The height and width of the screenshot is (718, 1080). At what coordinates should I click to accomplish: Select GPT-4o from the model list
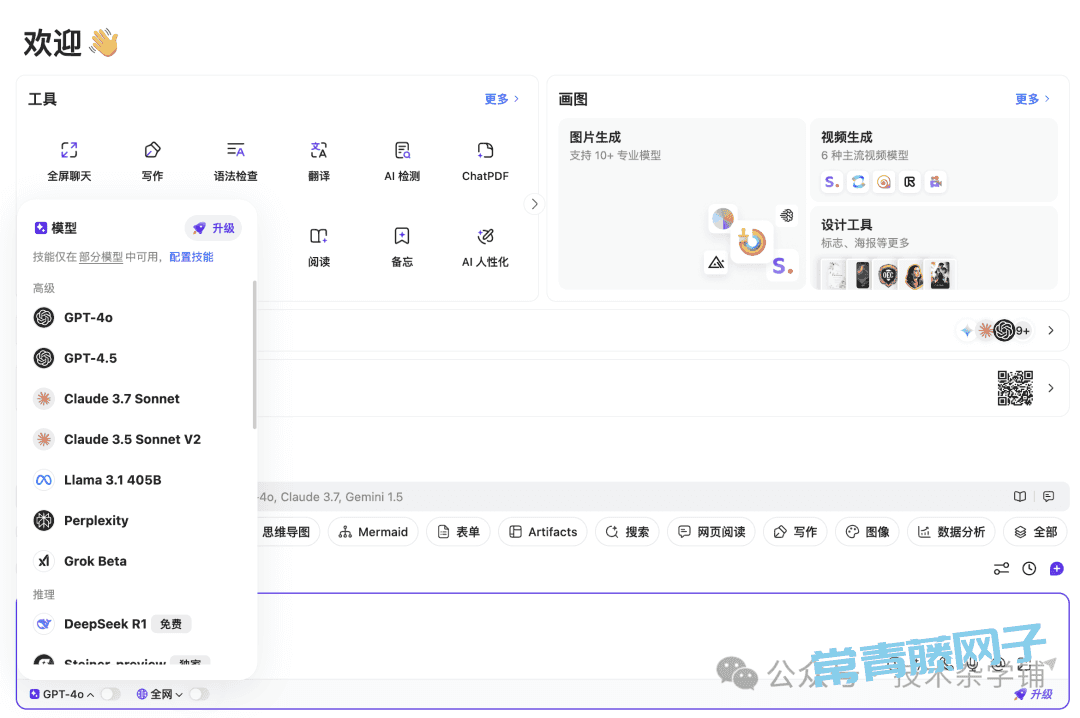point(138,318)
